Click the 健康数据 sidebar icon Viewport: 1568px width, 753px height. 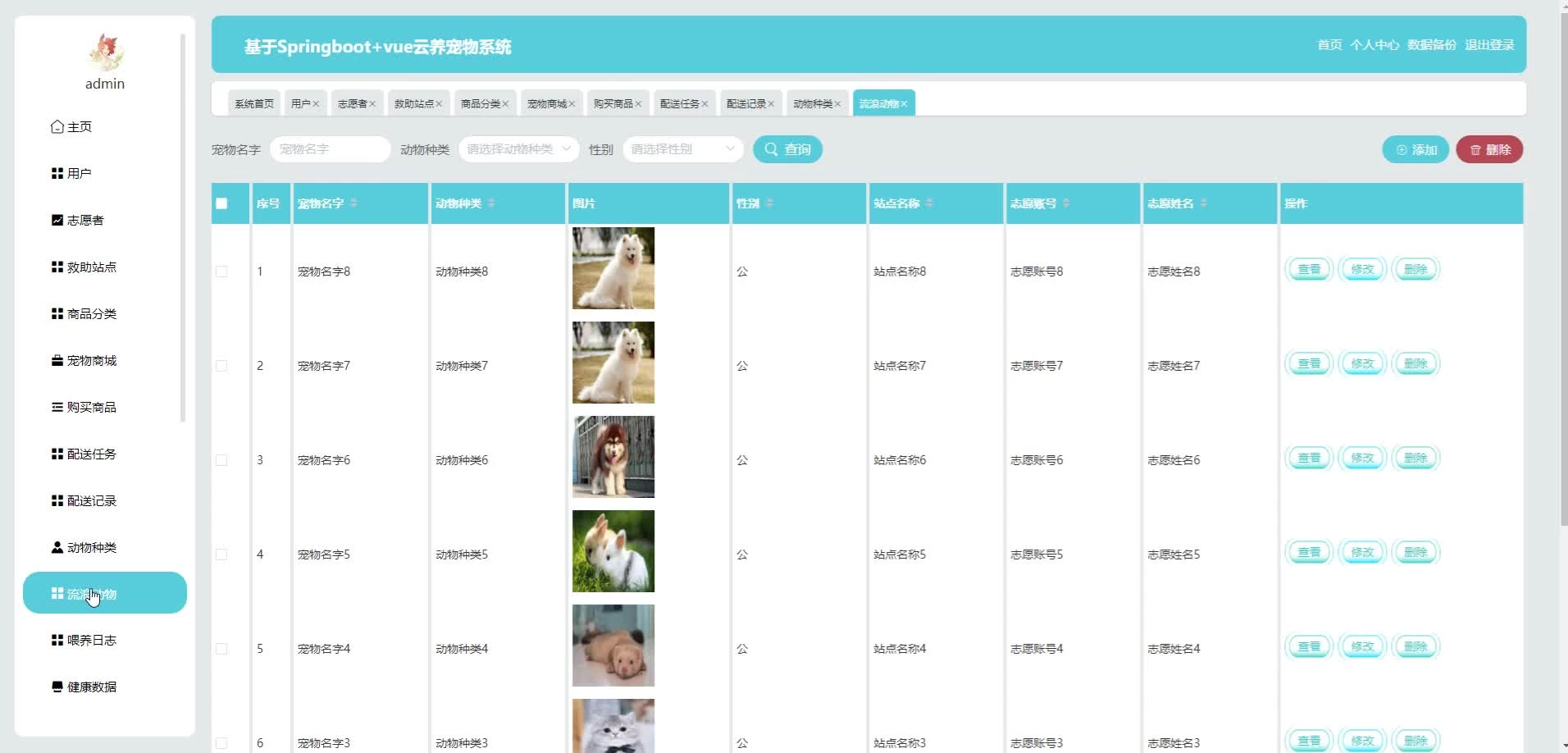pos(57,687)
